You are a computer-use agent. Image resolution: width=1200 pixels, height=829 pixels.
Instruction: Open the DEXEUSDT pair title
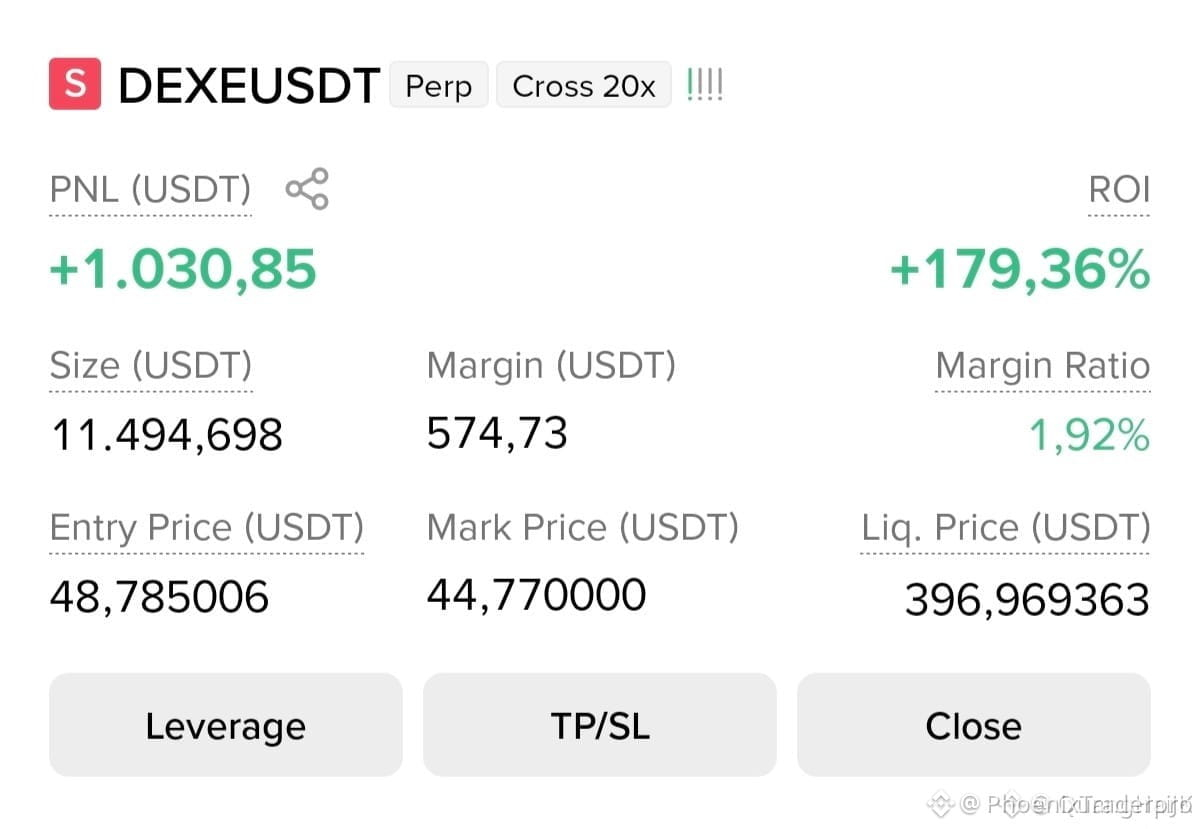[249, 87]
